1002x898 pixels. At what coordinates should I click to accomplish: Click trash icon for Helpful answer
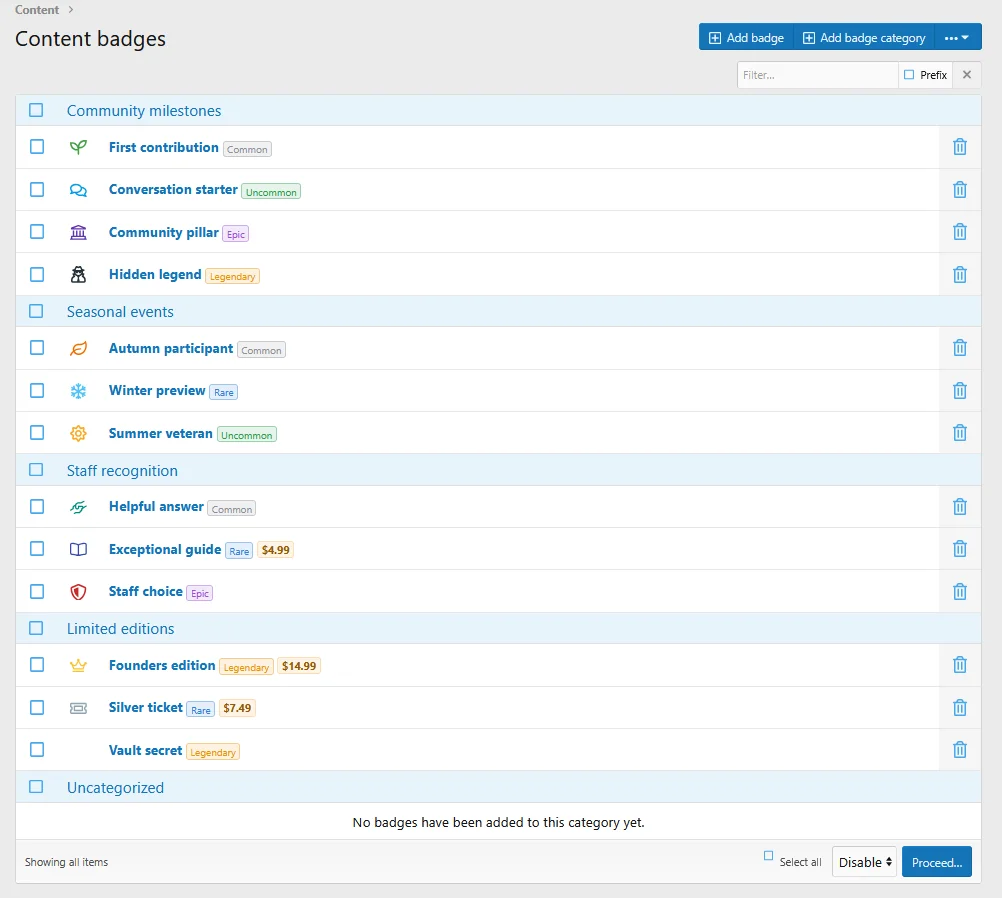[959, 507]
